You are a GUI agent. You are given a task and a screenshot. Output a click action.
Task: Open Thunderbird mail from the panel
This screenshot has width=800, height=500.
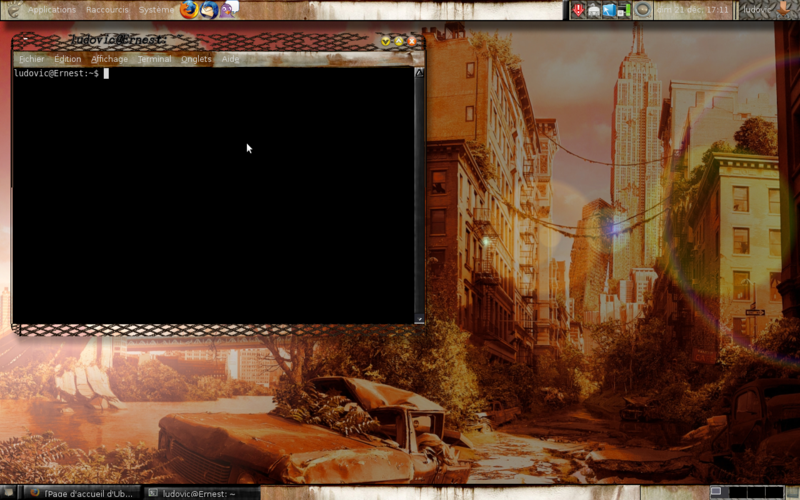(x=209, y=10)
